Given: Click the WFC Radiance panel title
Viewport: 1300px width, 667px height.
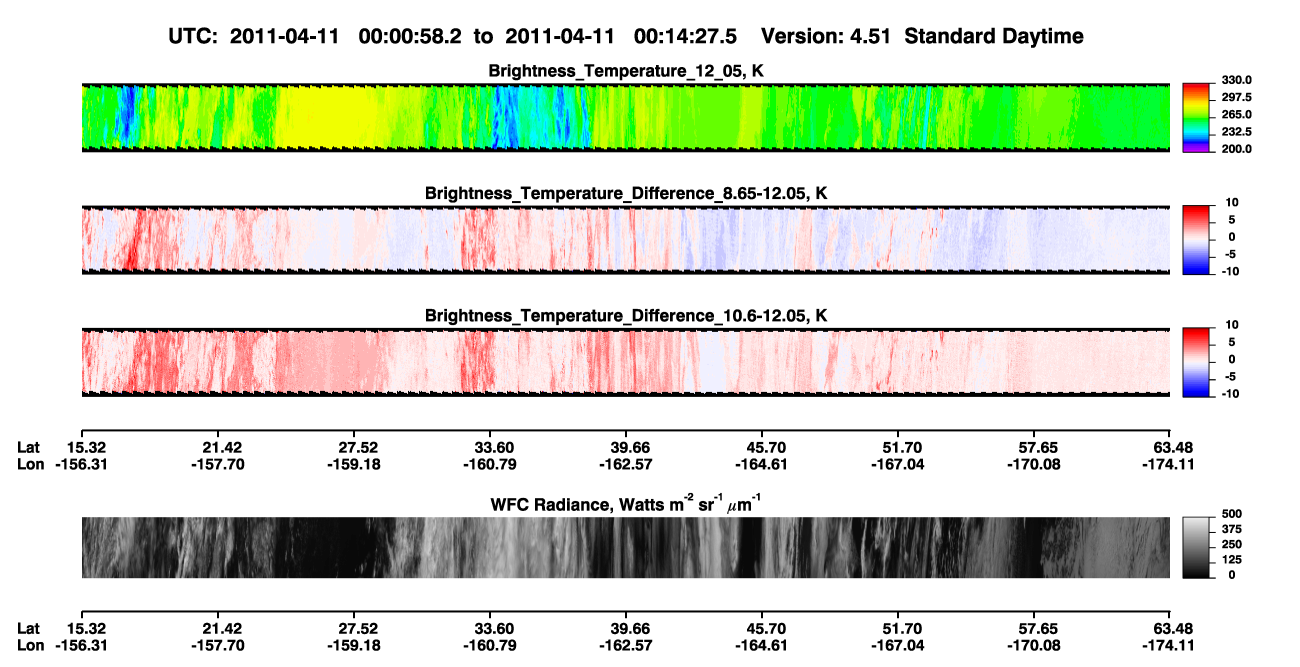Looking at the screenshot, I should click(x=626, y=505).
